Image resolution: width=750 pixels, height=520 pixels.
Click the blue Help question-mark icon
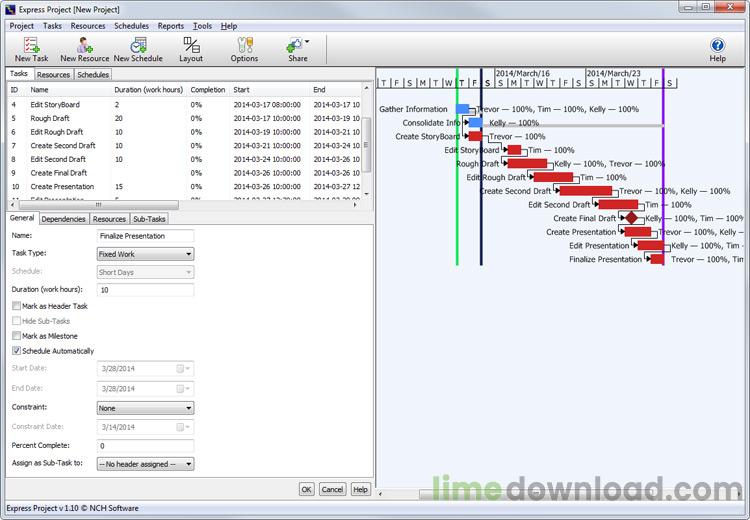tap(717, 45)
